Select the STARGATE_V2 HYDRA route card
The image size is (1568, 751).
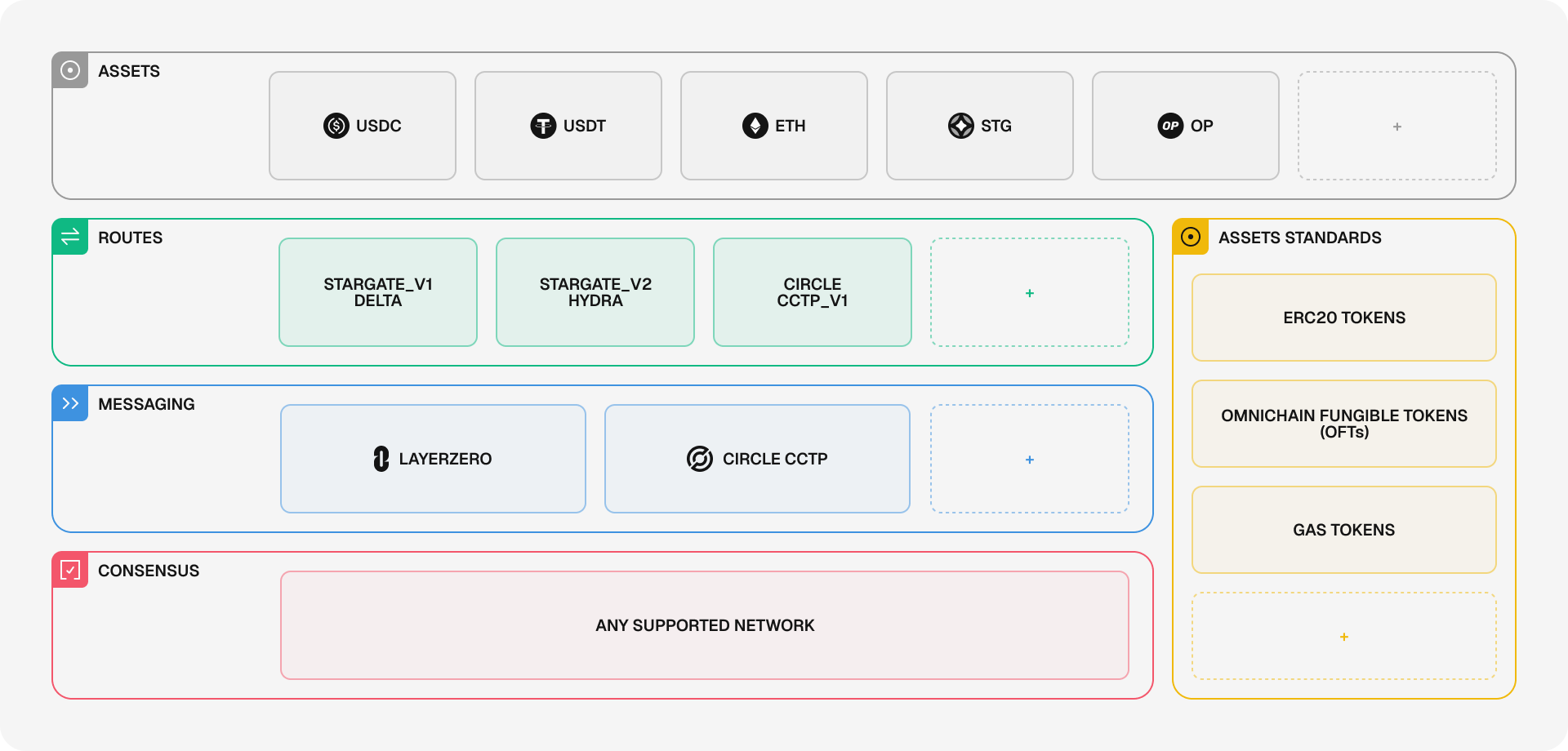[595, 292]
